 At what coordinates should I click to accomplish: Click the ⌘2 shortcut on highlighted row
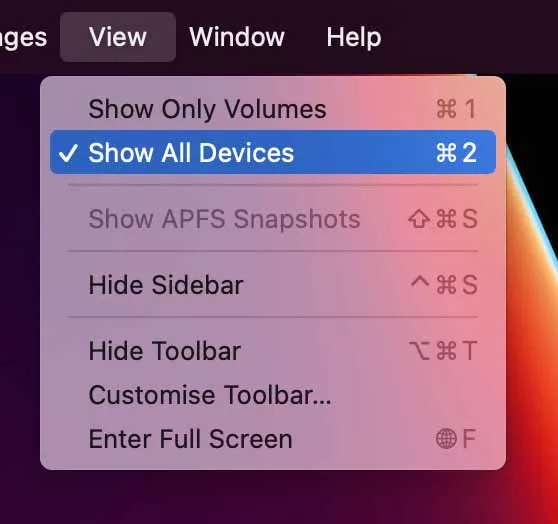pos(456,152)
